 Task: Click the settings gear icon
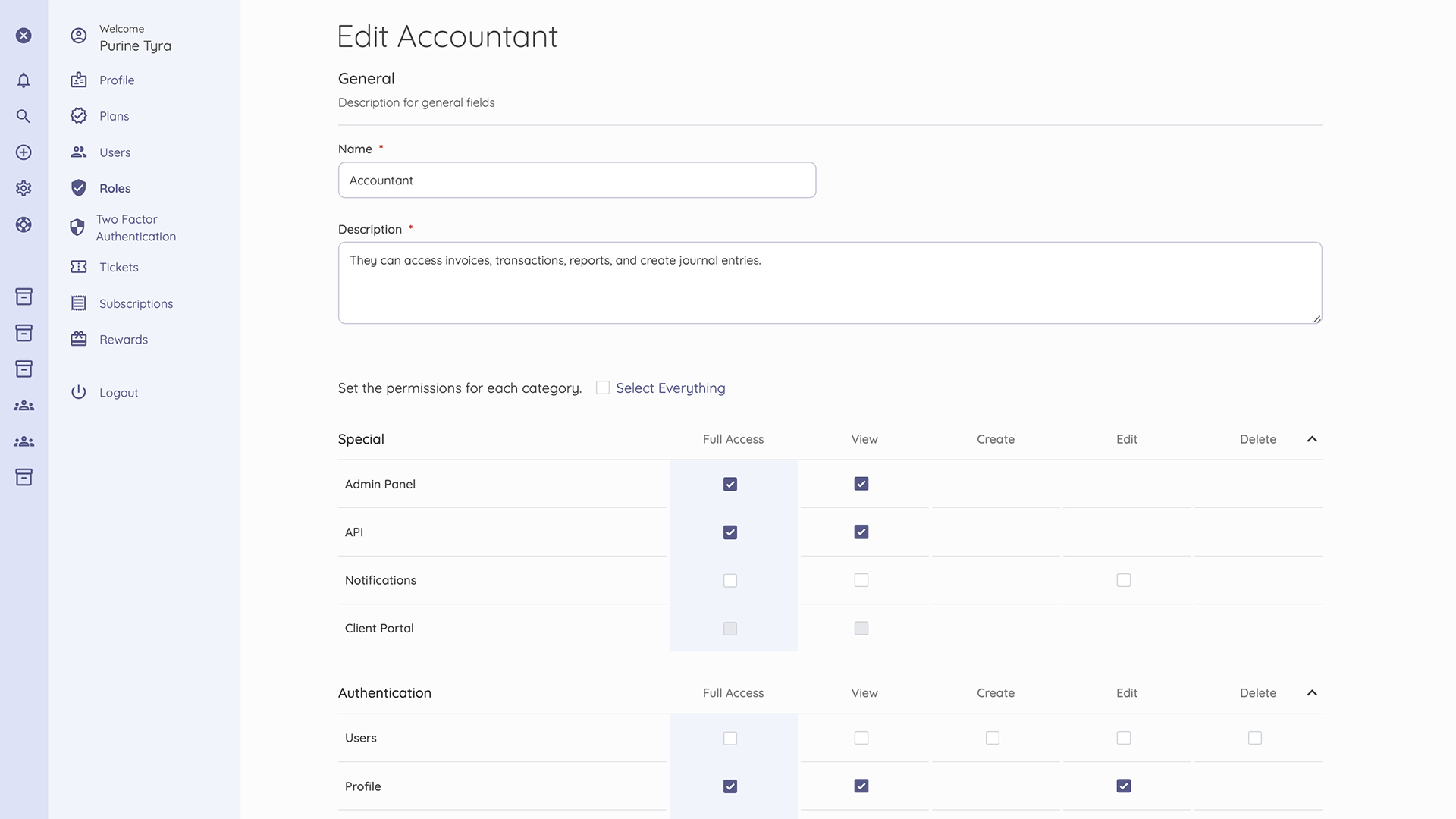tap(24, 188)
